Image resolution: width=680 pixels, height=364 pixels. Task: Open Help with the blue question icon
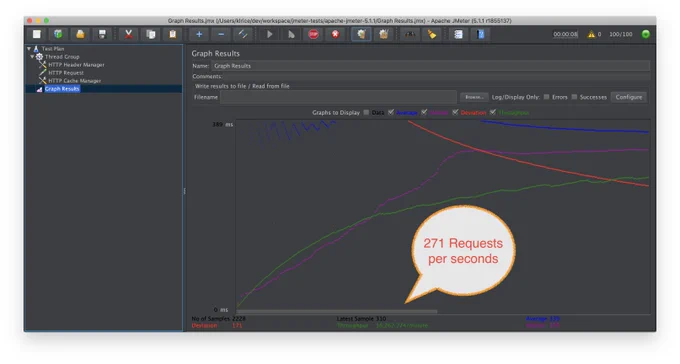point(481,34)
